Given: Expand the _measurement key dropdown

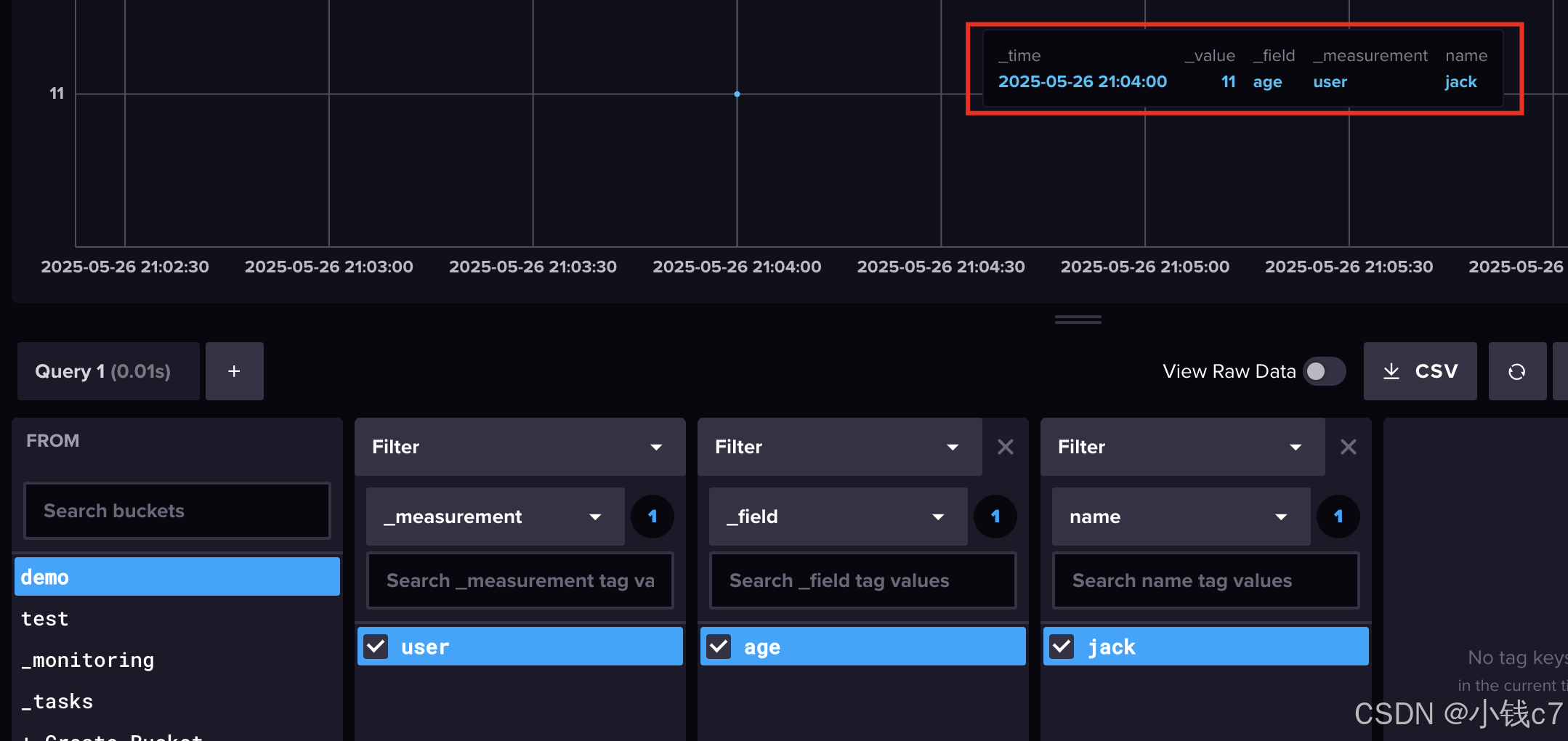Looking at the screenshot, I should click(x=495, y=517).
